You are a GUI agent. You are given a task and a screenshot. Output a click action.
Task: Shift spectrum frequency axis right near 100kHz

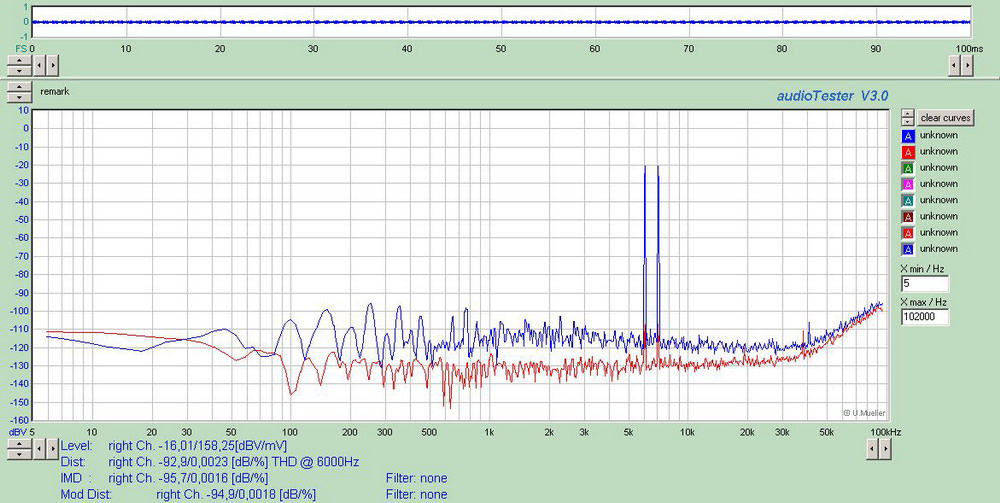tap(884, 451)
